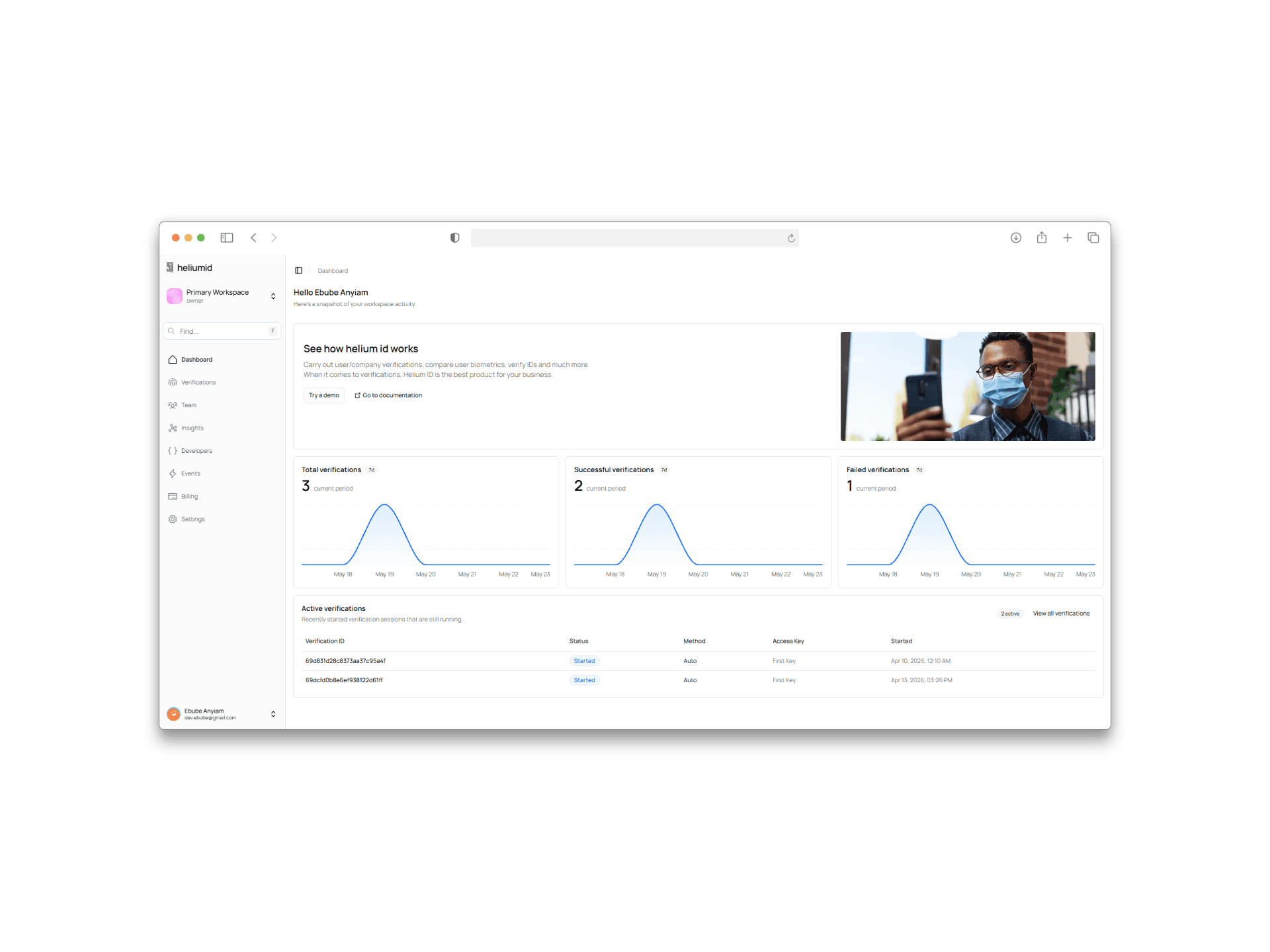This screenshot has width=1270, height=952.
Task: Click Started status of Apr 13 row
Action: coord(584,680)
